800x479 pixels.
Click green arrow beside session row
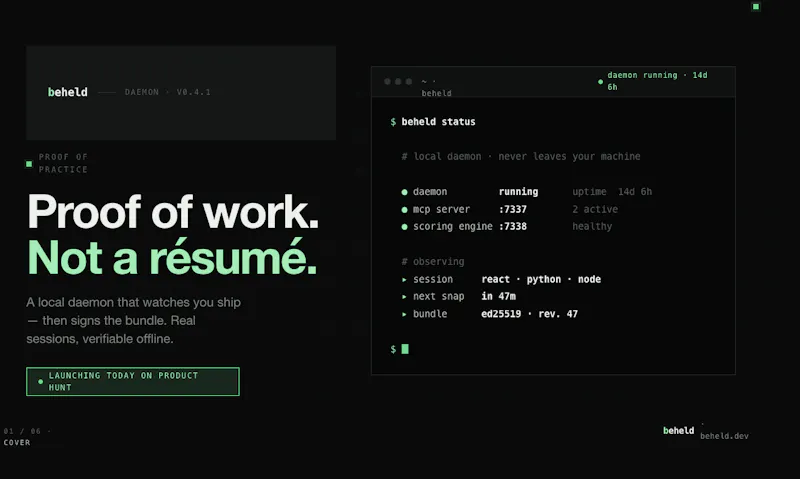(x=404, y=280)
